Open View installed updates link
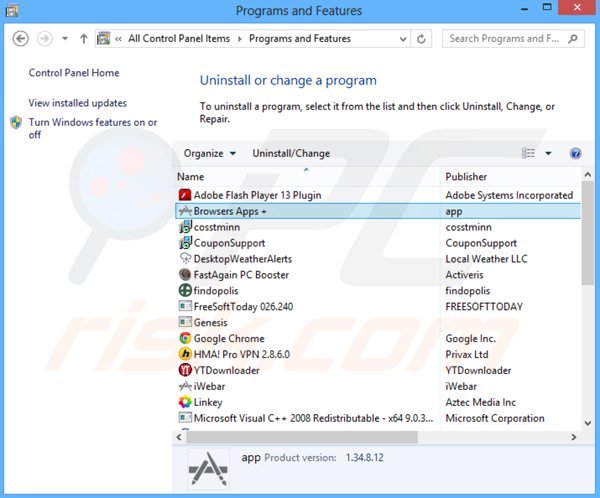Image resolution: width=600 pixels, height=498 pixels. tap(77, 103)
